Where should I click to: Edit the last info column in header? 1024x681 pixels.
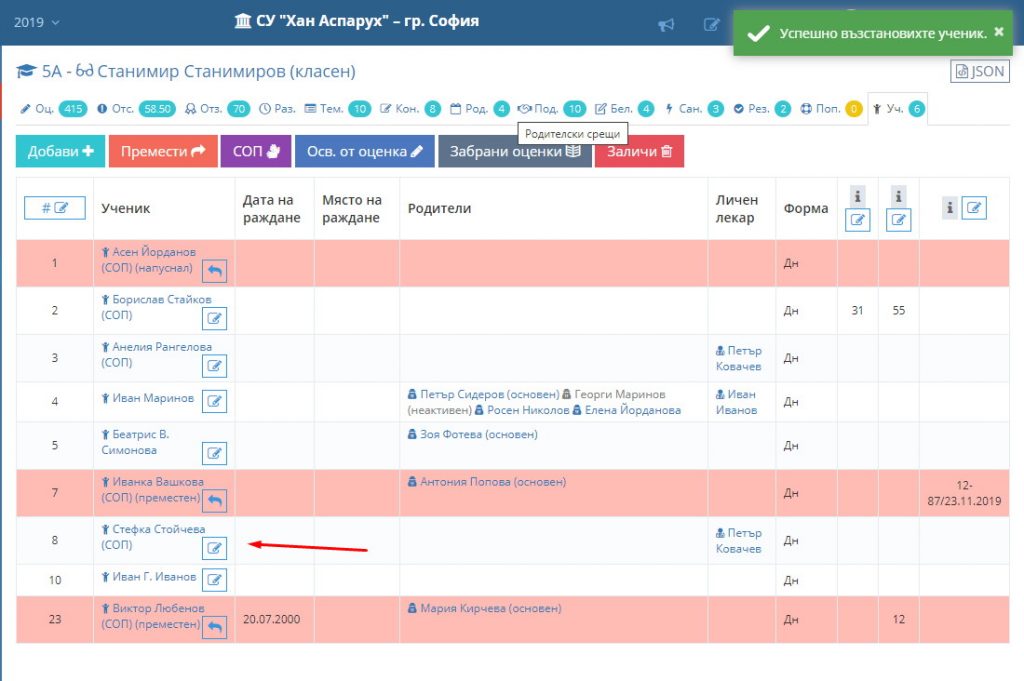[973, 208]
